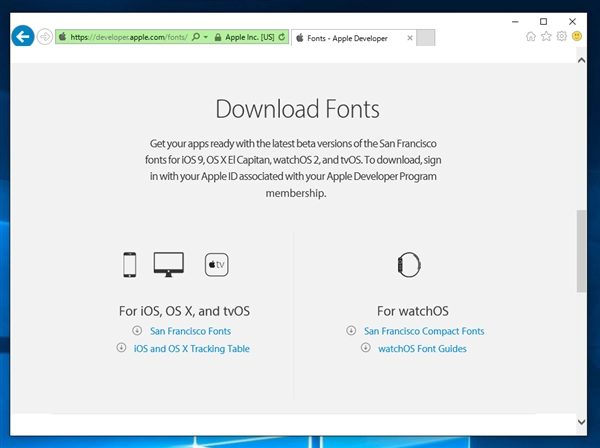Click the blue browser Back arrow

(x=23, y=36)
